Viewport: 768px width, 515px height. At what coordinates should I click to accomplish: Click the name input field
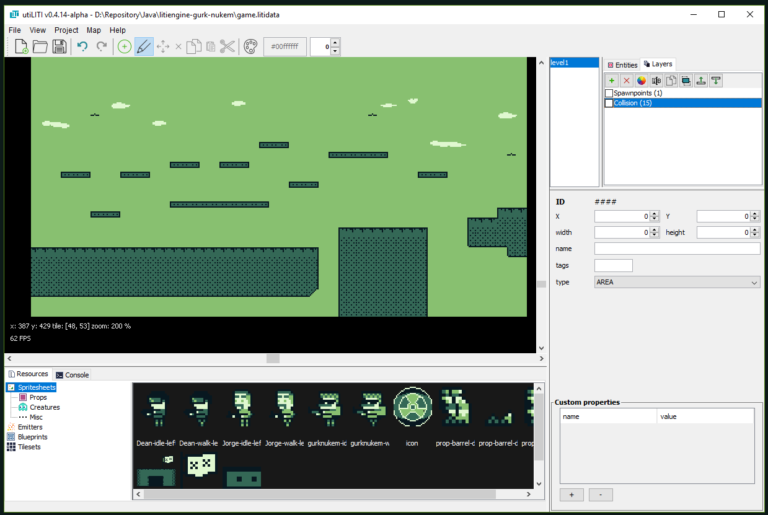[677, 249]
